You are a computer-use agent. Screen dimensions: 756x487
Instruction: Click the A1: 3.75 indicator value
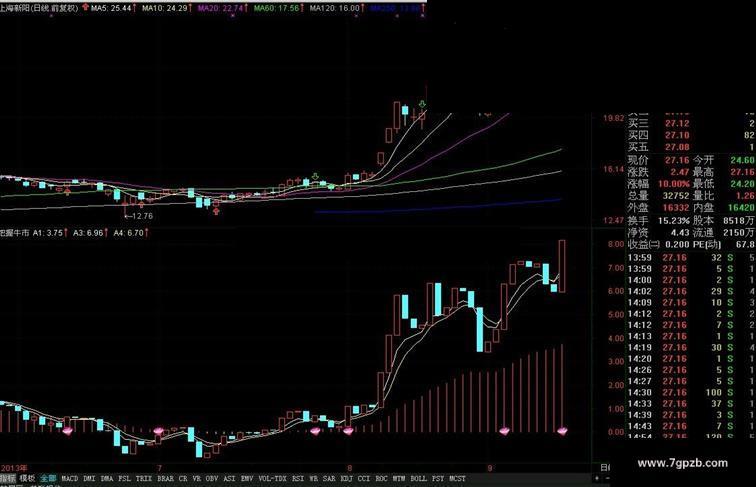pyautogui.click(x=48, y=232)
